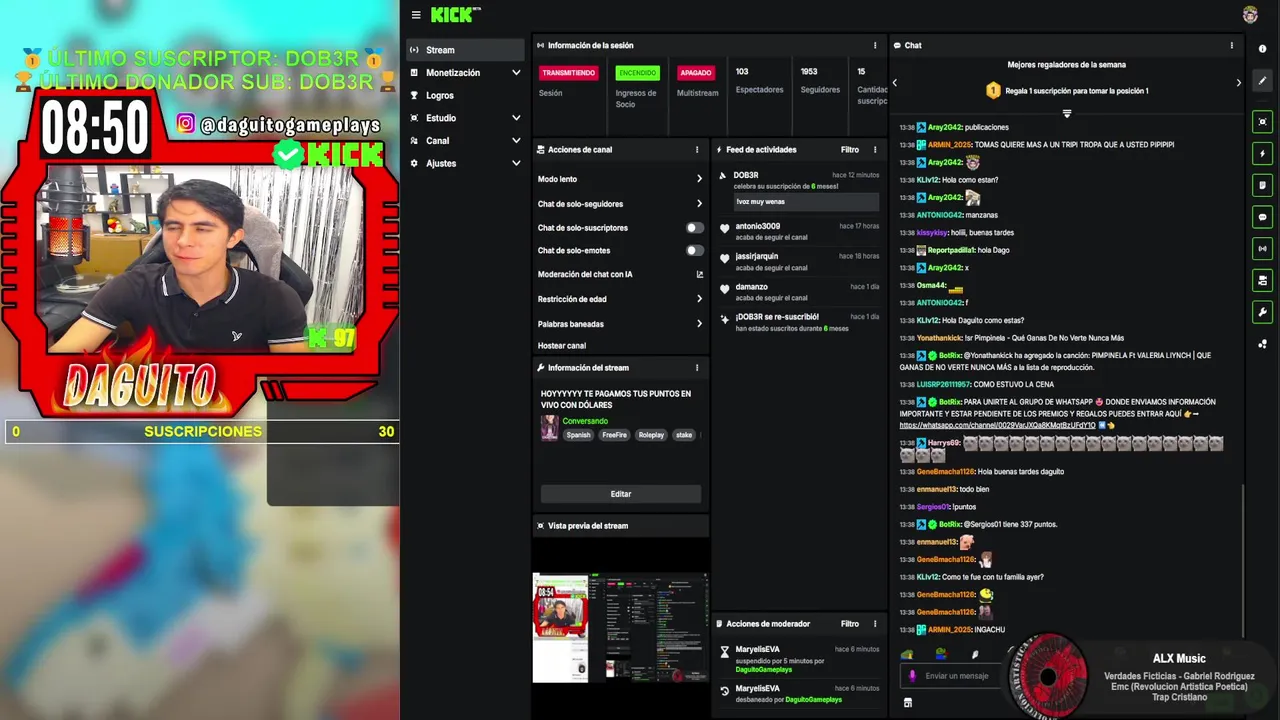The image size is (1280, 720).
Task: Click Filtro in Feed de actividades
Action: [x=850, y=150]
